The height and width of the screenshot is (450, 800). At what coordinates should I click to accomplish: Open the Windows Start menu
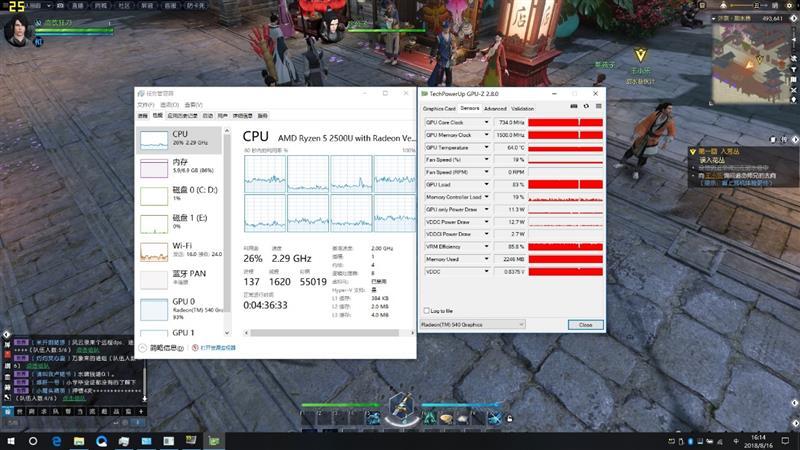click(x=10, y=441)
